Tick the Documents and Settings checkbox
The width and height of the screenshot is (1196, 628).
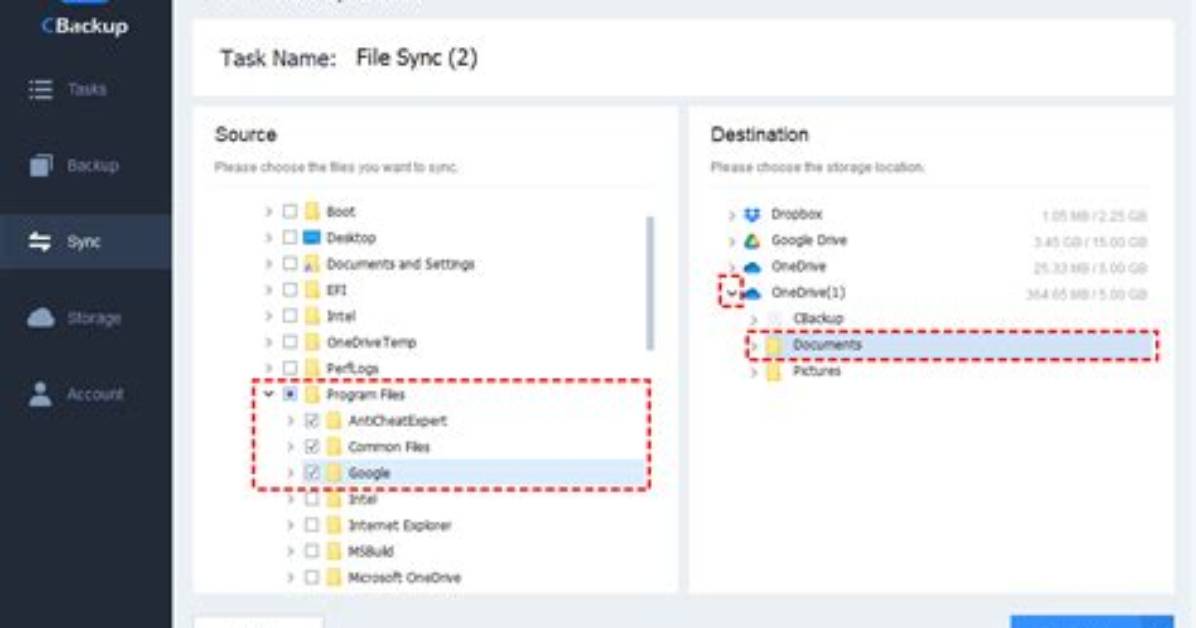[x=290, y=263]
